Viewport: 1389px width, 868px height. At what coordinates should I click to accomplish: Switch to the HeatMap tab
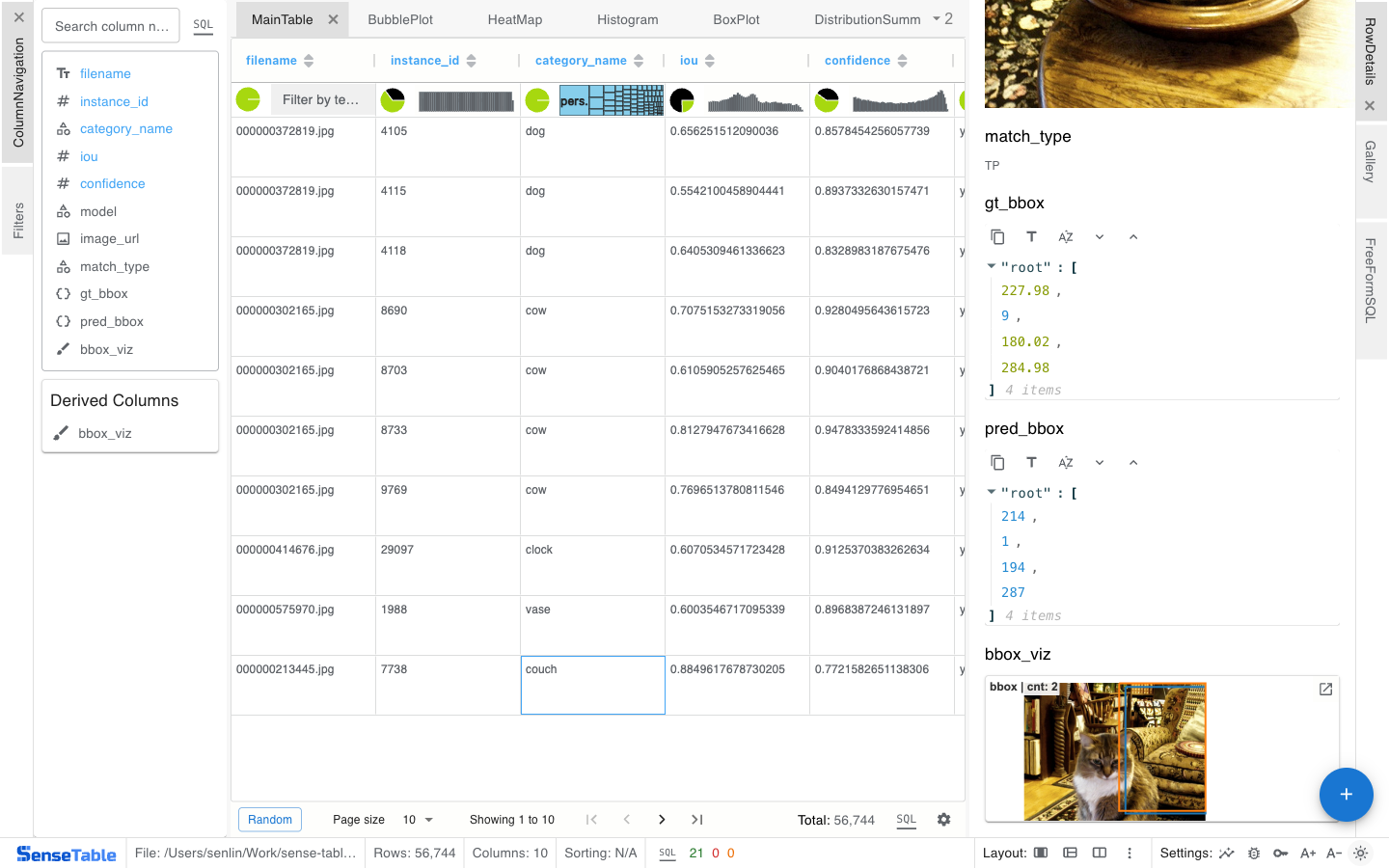click(x=514, y=19)
